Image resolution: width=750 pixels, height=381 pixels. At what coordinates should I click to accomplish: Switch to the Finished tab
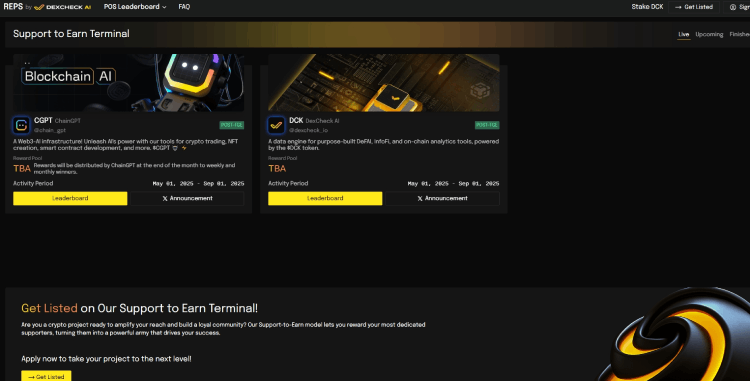(x=739, y=34)
